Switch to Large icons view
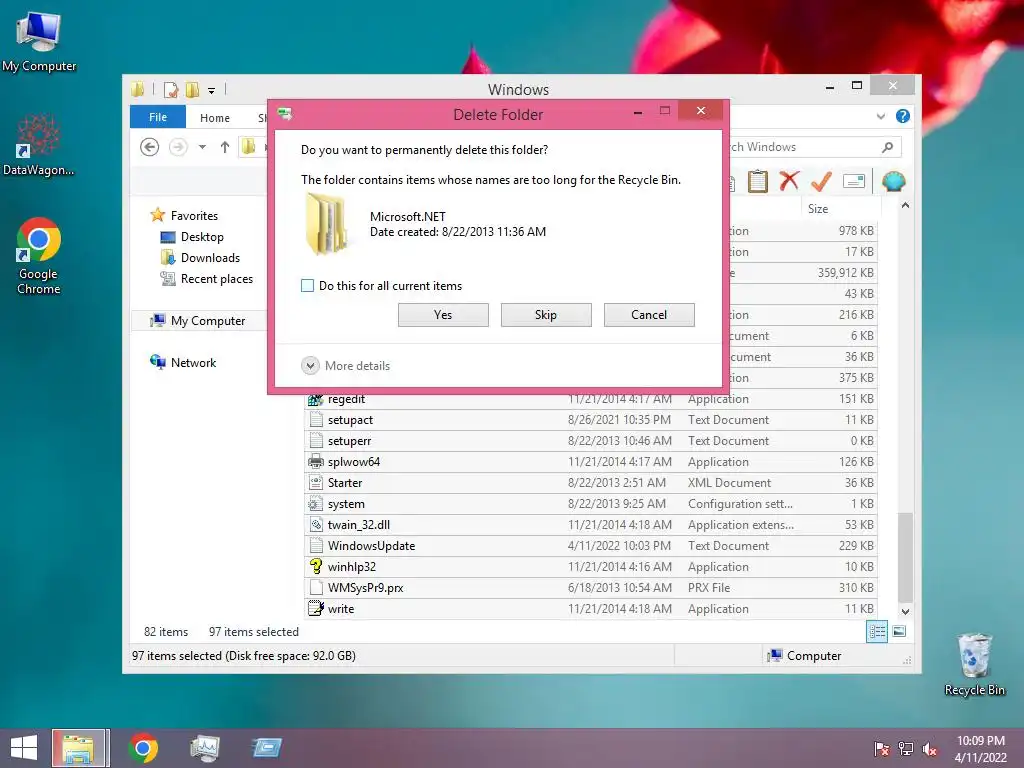 click(x=899, y=632)
